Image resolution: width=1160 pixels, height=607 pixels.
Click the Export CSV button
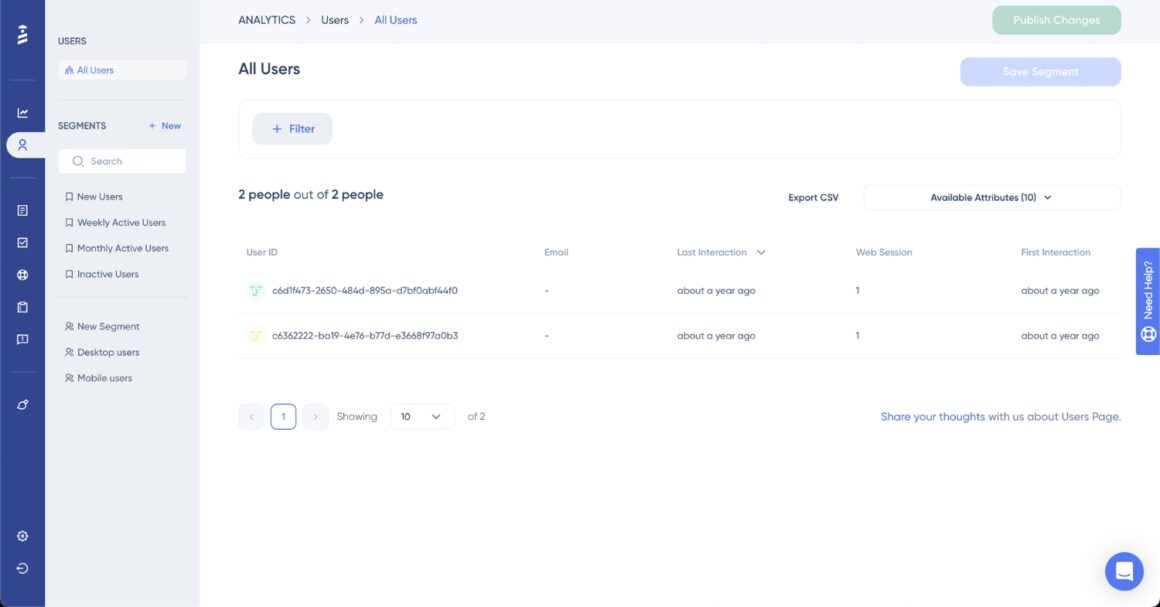point(812,197)
